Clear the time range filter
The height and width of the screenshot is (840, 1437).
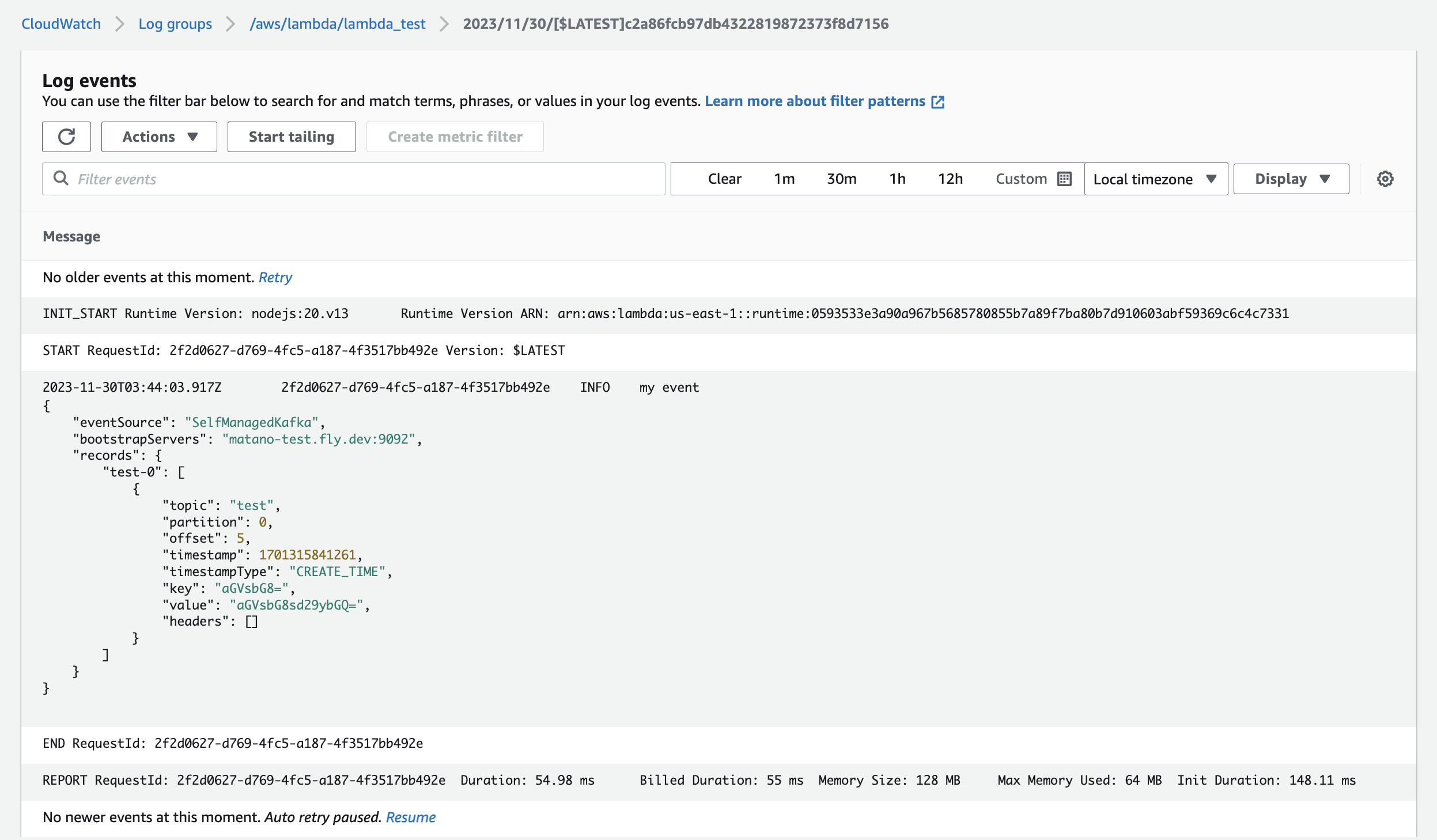(724, 179)
